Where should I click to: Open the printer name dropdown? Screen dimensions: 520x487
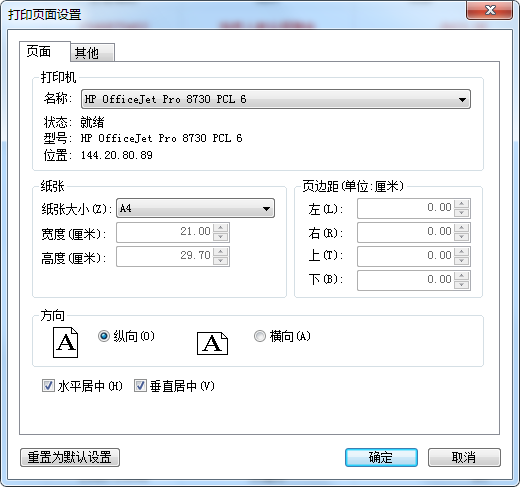click(x=276, y=99)
